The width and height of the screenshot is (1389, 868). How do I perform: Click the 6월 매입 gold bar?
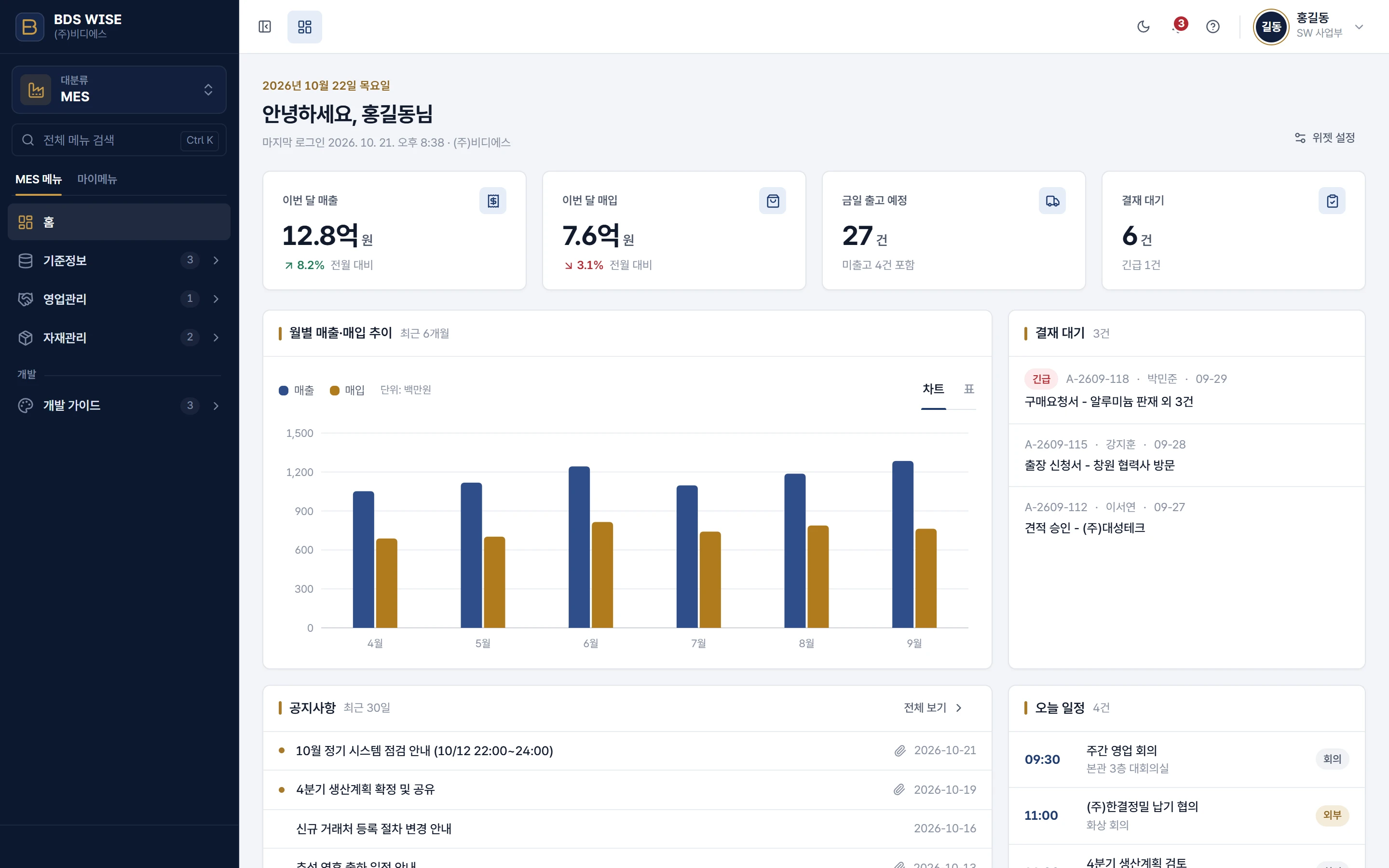tap(602, 575)
